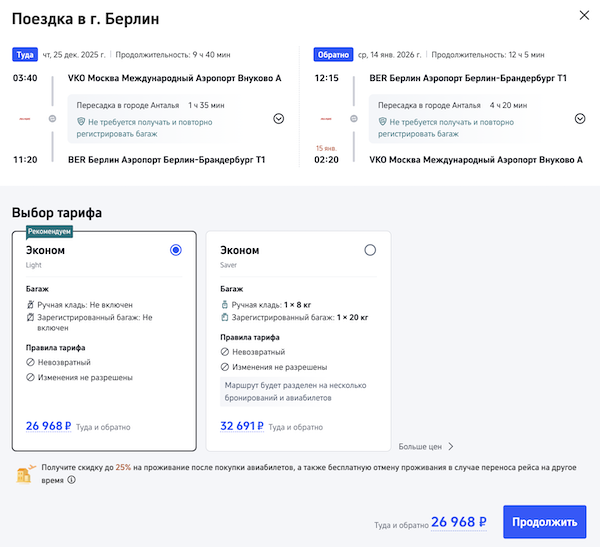The width and height of the screenshot is (600, 547).
Task: Click the return baggage shield icon
Action: (381, 121)
